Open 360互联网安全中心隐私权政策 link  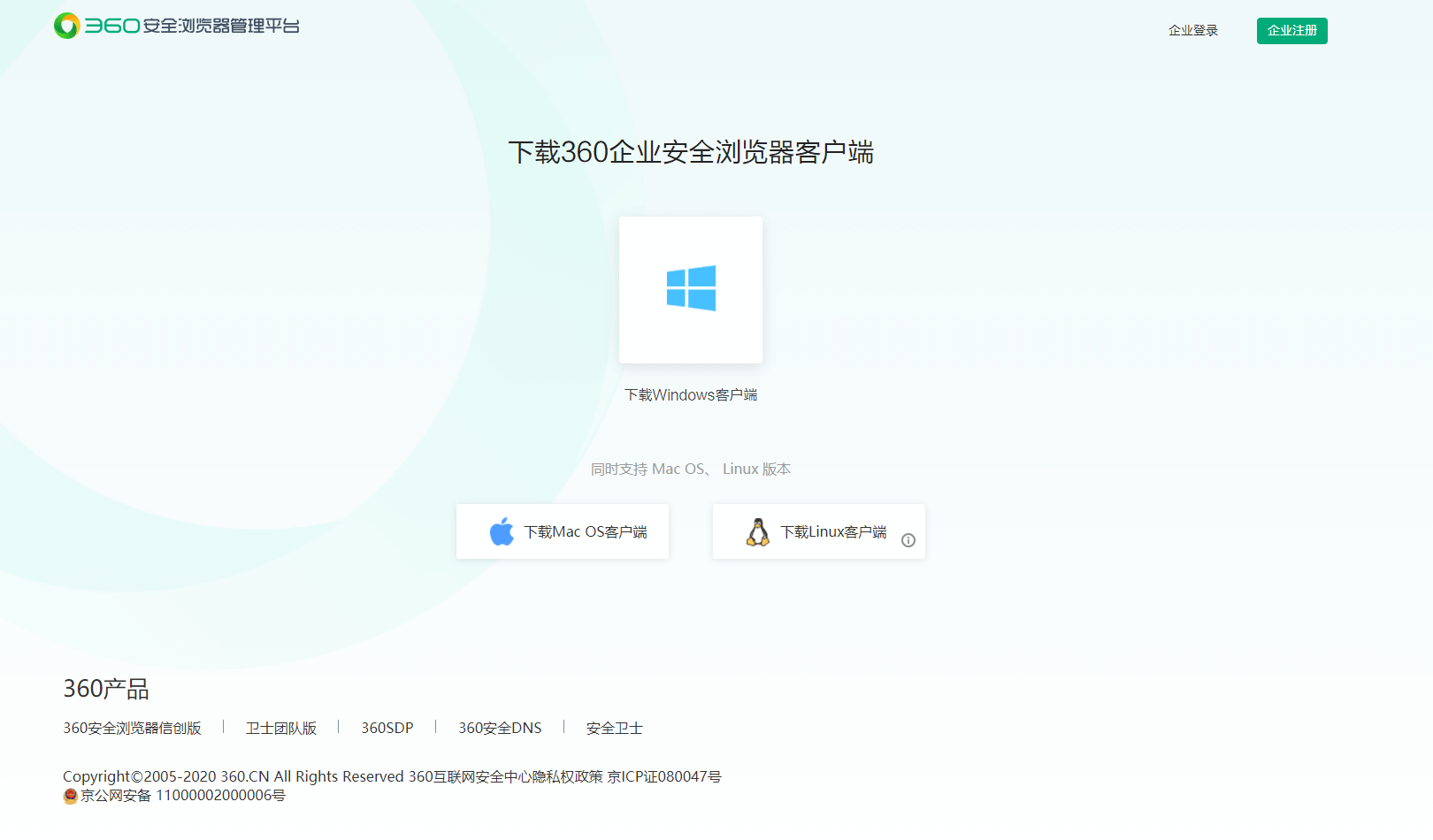point(505,776)
